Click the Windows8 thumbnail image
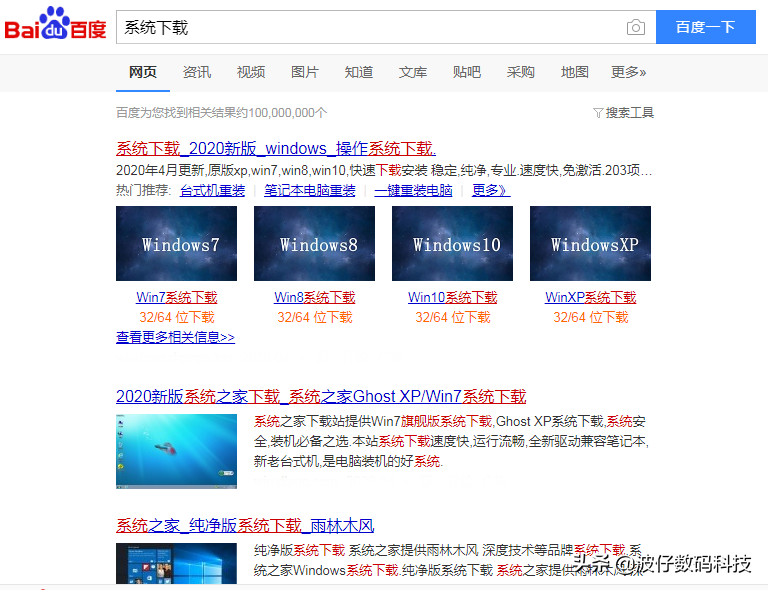 tap(314, 243)
